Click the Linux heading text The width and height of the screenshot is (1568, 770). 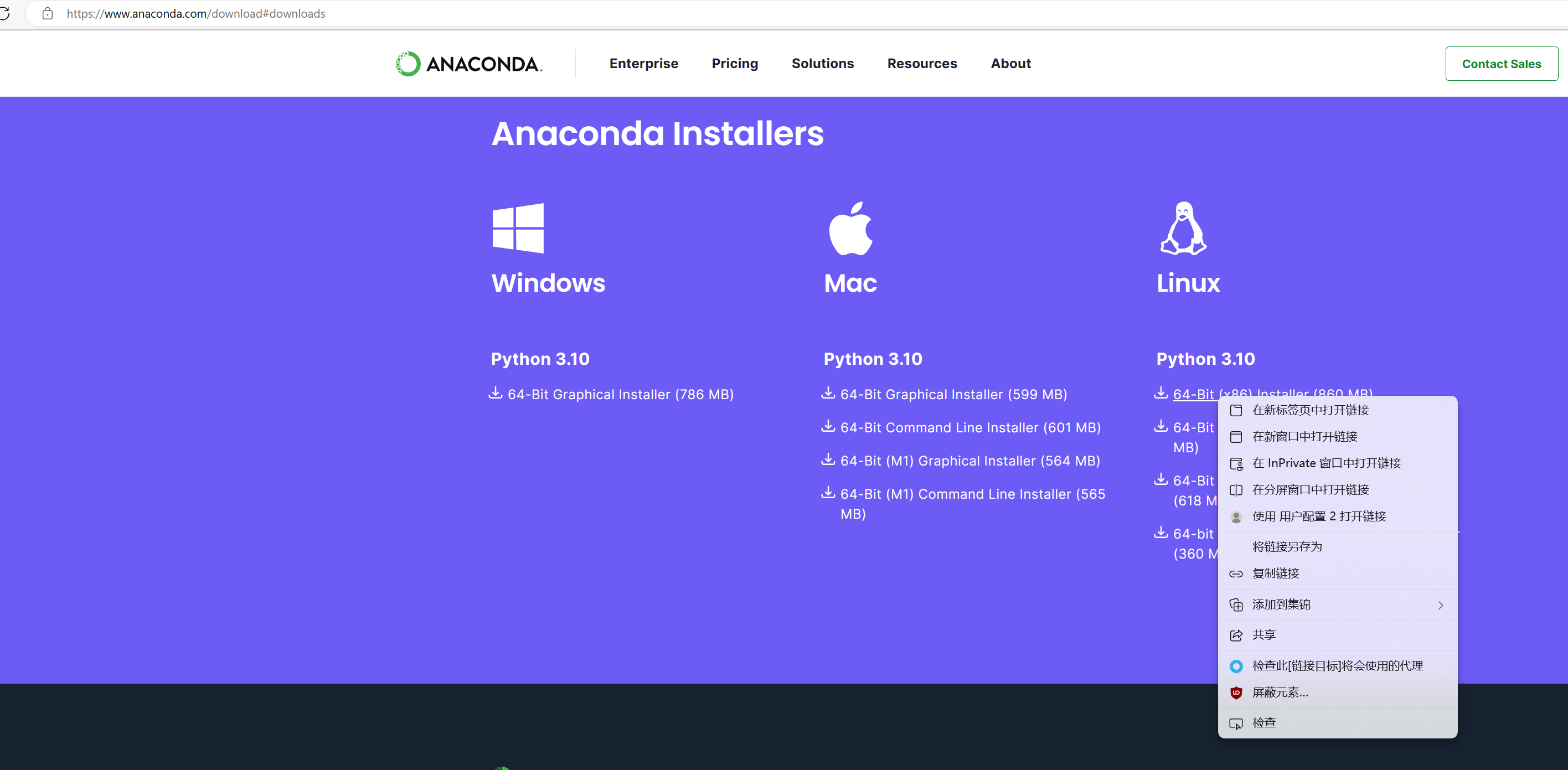[1188, 283]
